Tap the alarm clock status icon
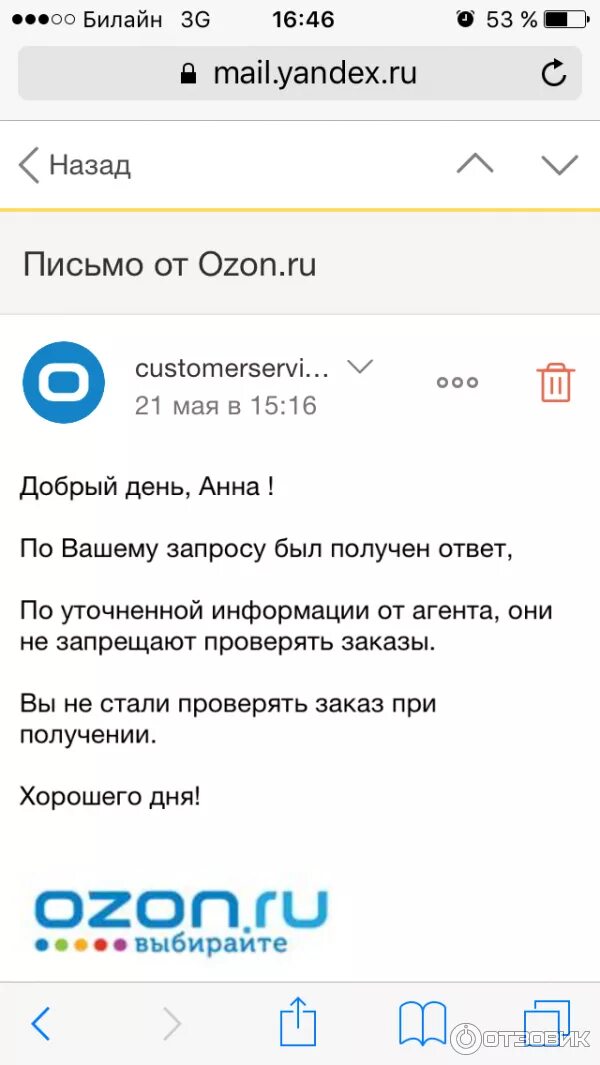This screenshot has width=600, height=1065. [x=465, y=19]
